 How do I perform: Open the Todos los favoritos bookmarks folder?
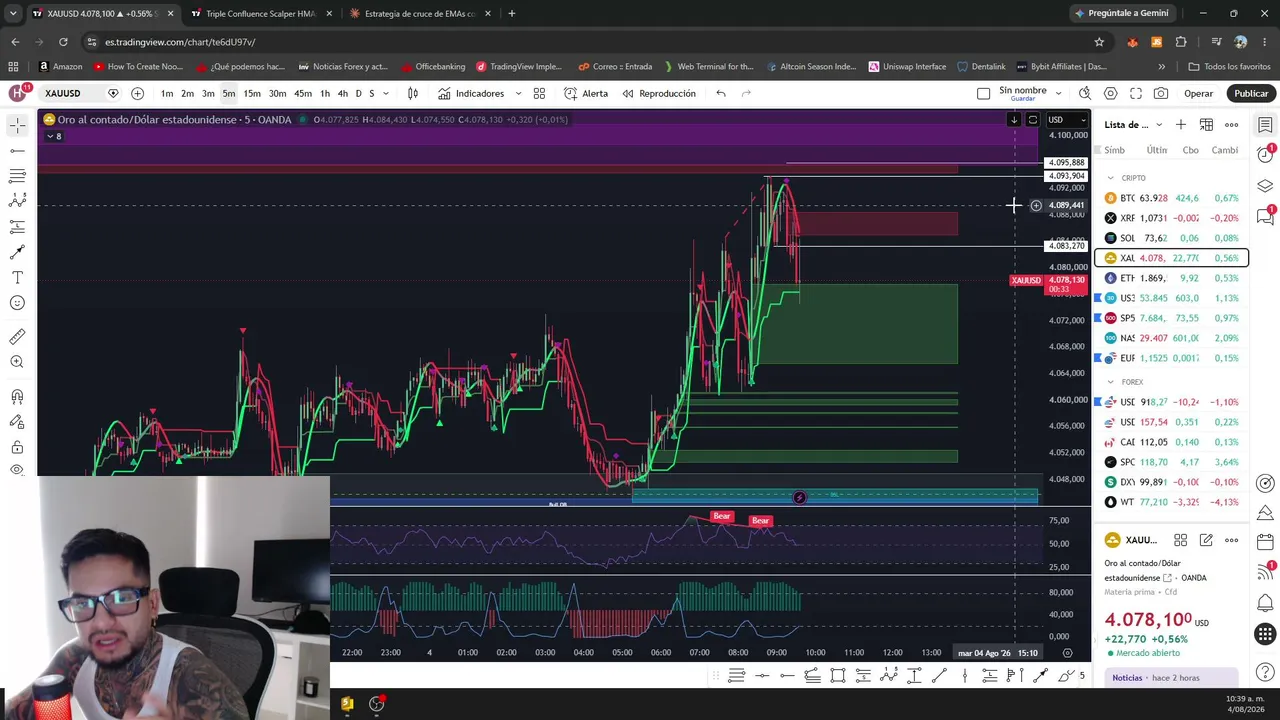tap(1229, 66)
